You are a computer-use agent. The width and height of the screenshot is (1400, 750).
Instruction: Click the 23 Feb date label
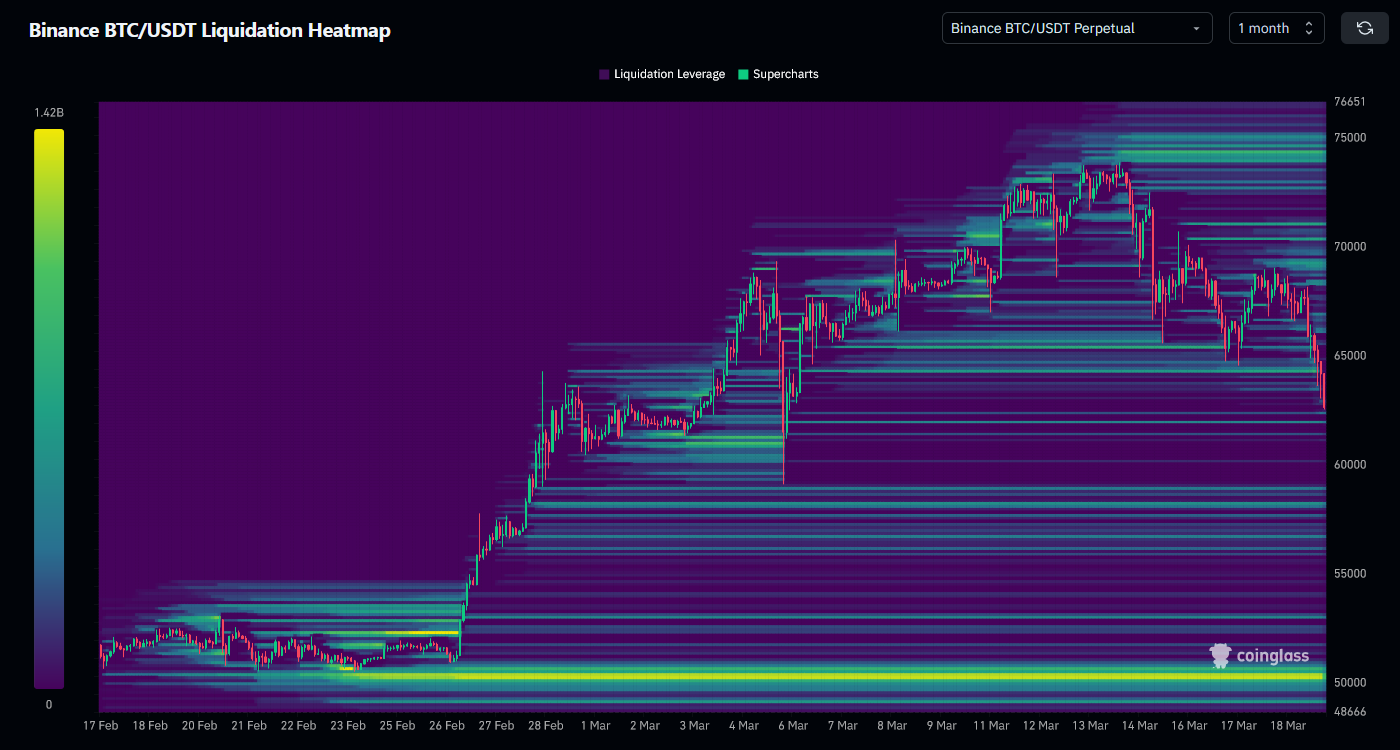[x=348, y=726]
